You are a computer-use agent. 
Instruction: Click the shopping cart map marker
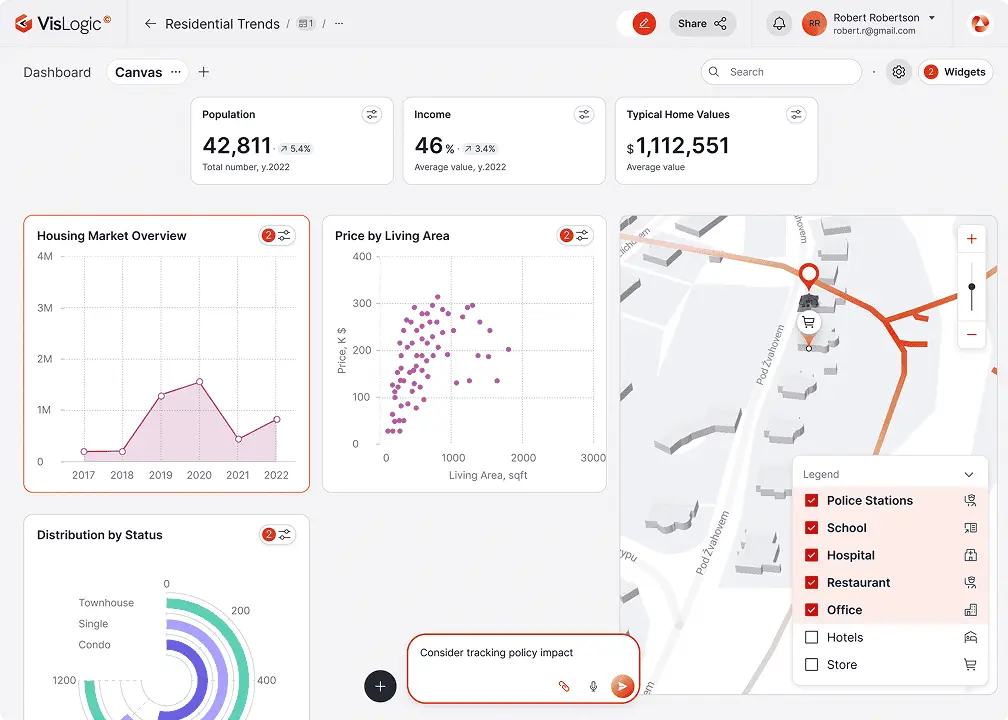pyautogui.click(x=808, y=322)
